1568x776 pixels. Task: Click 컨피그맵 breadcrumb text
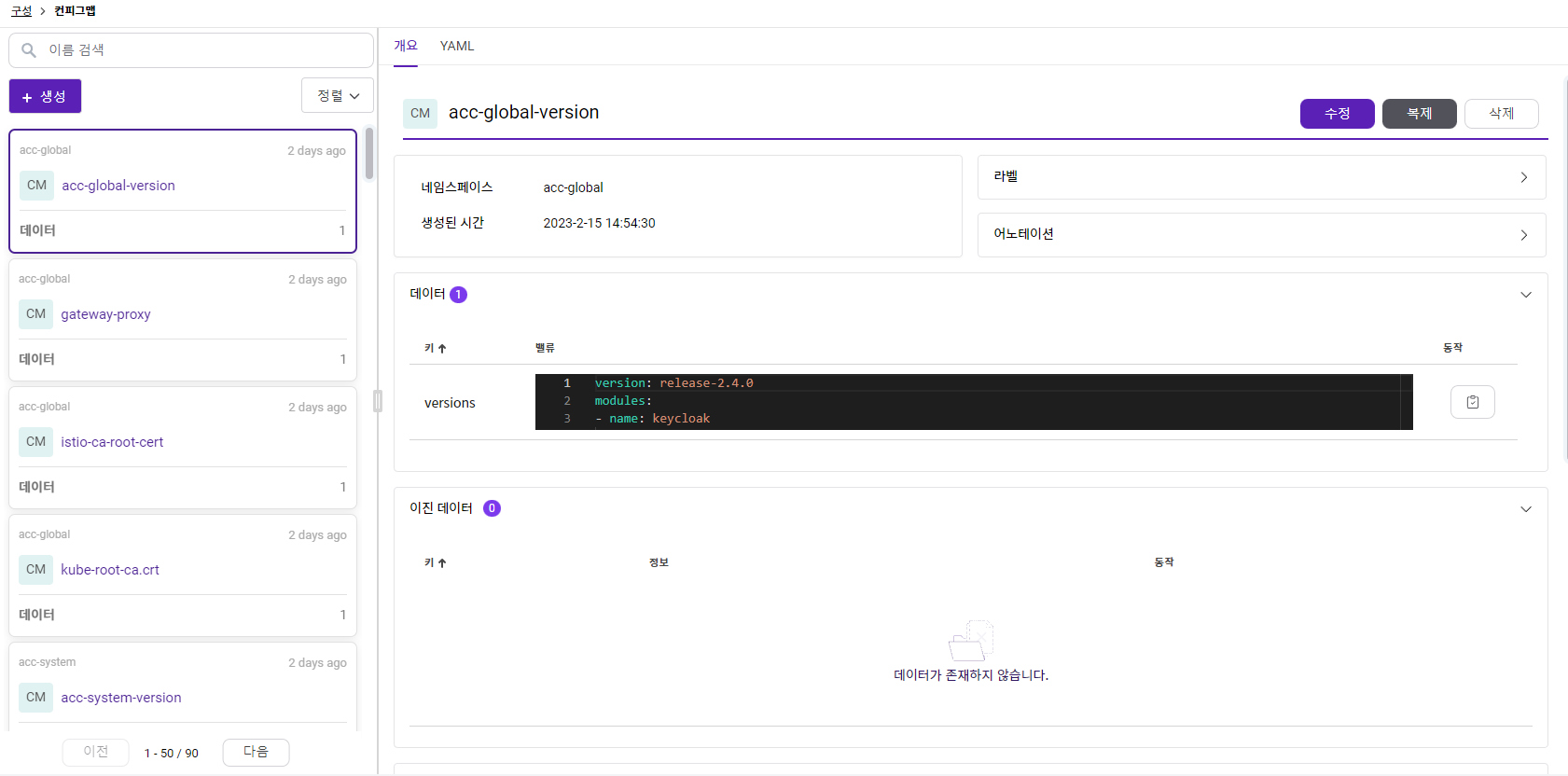(x=75, y=11)
